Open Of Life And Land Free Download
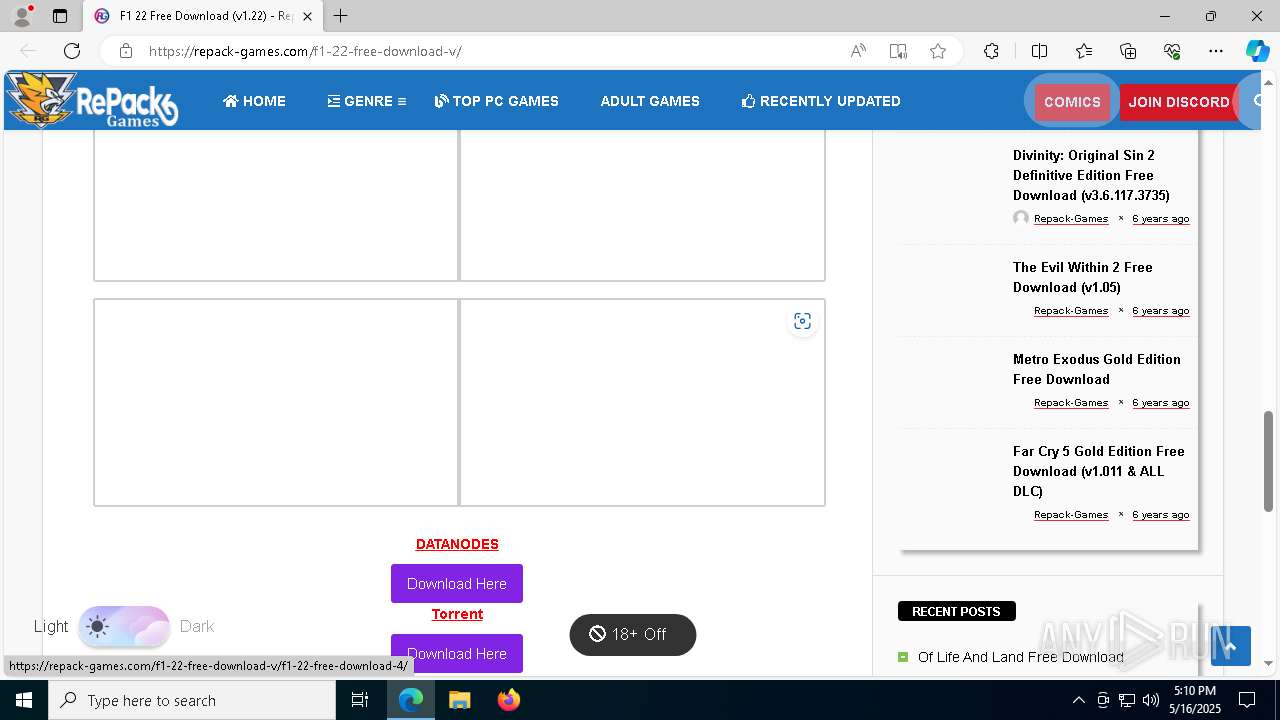This screenshot has height=720, width=1280. tap(1021, 657)
